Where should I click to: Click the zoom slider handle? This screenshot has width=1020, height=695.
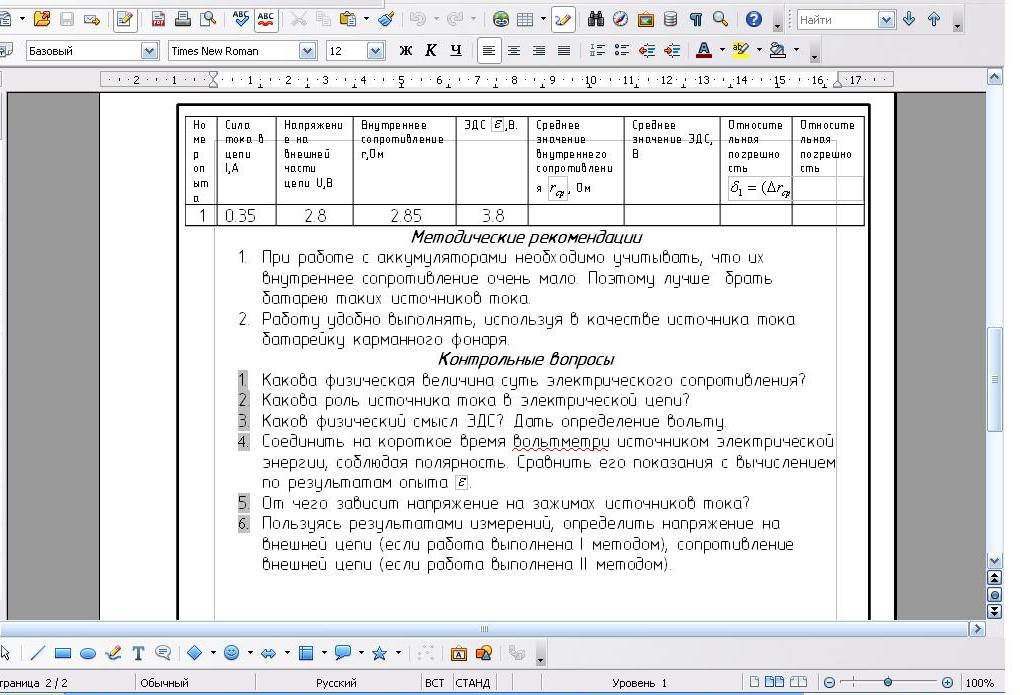(887, 683)
